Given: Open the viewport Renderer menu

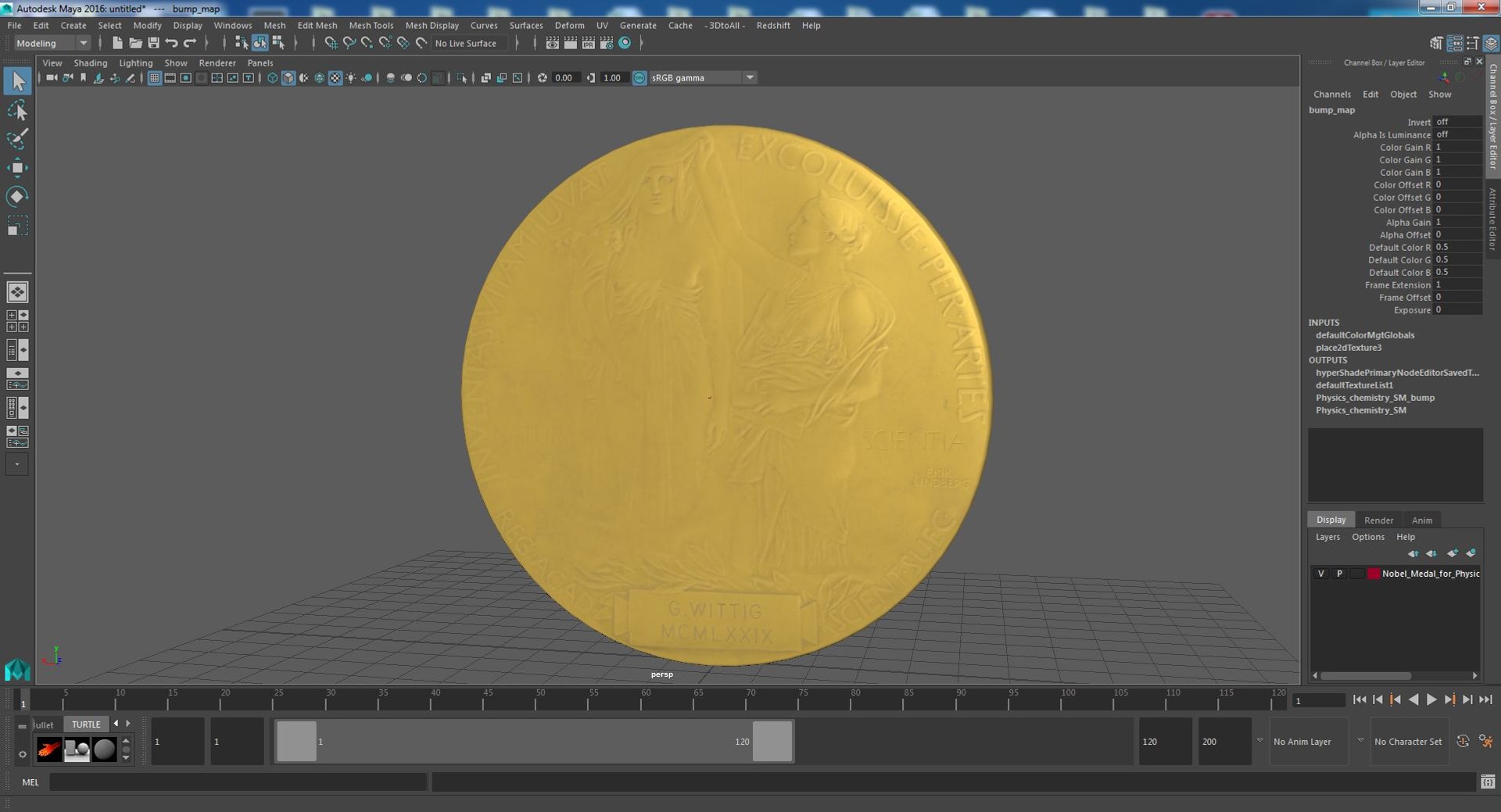Looking at the screenshot, I should (x=217, y=63).
